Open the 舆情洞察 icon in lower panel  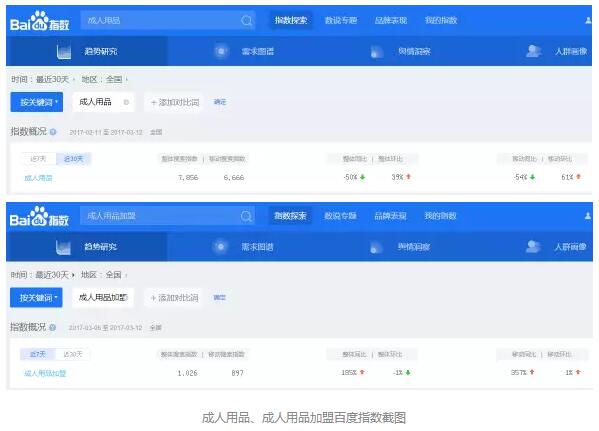pos(377,247)
